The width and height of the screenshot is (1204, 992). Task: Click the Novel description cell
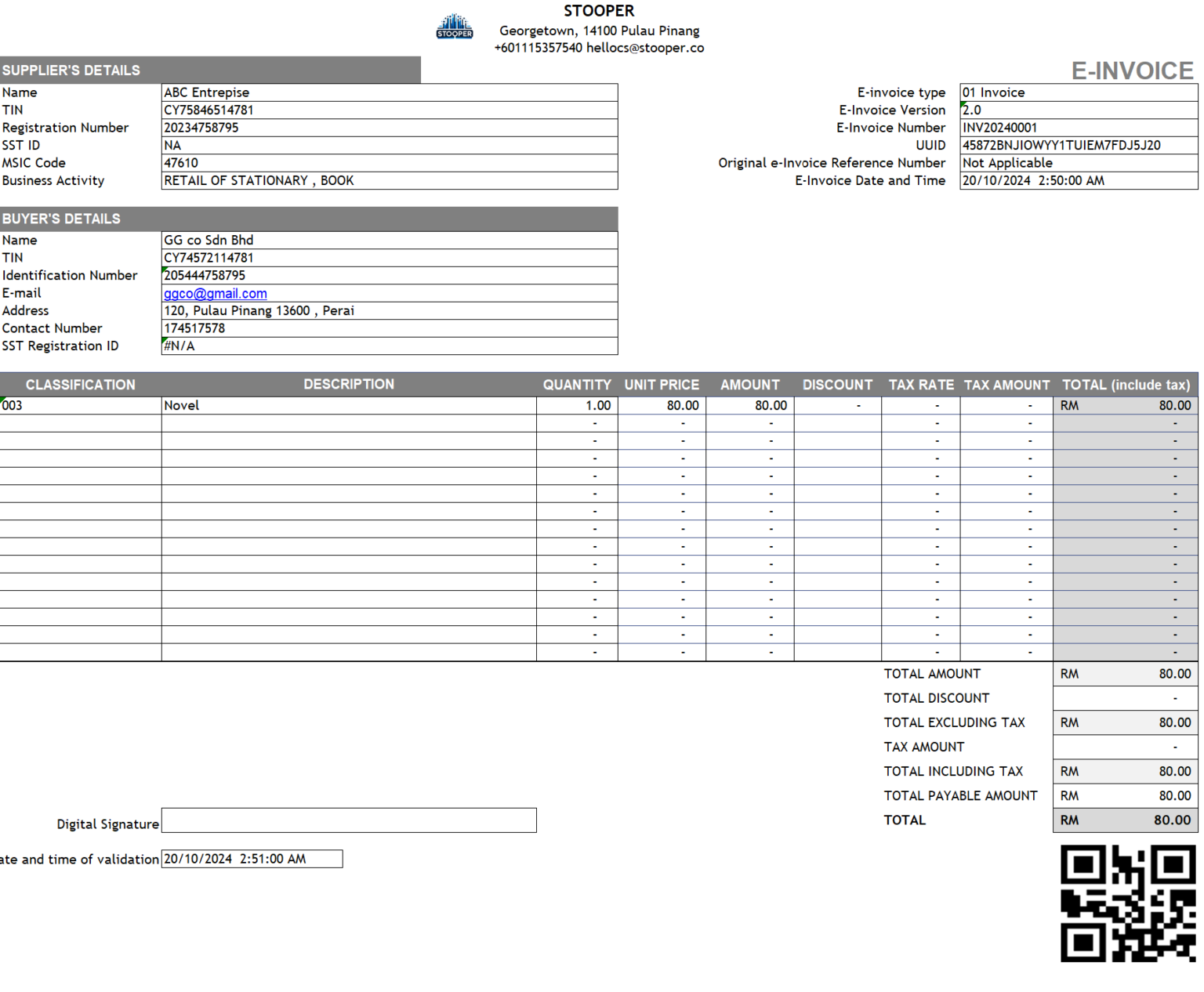[349, 406]
